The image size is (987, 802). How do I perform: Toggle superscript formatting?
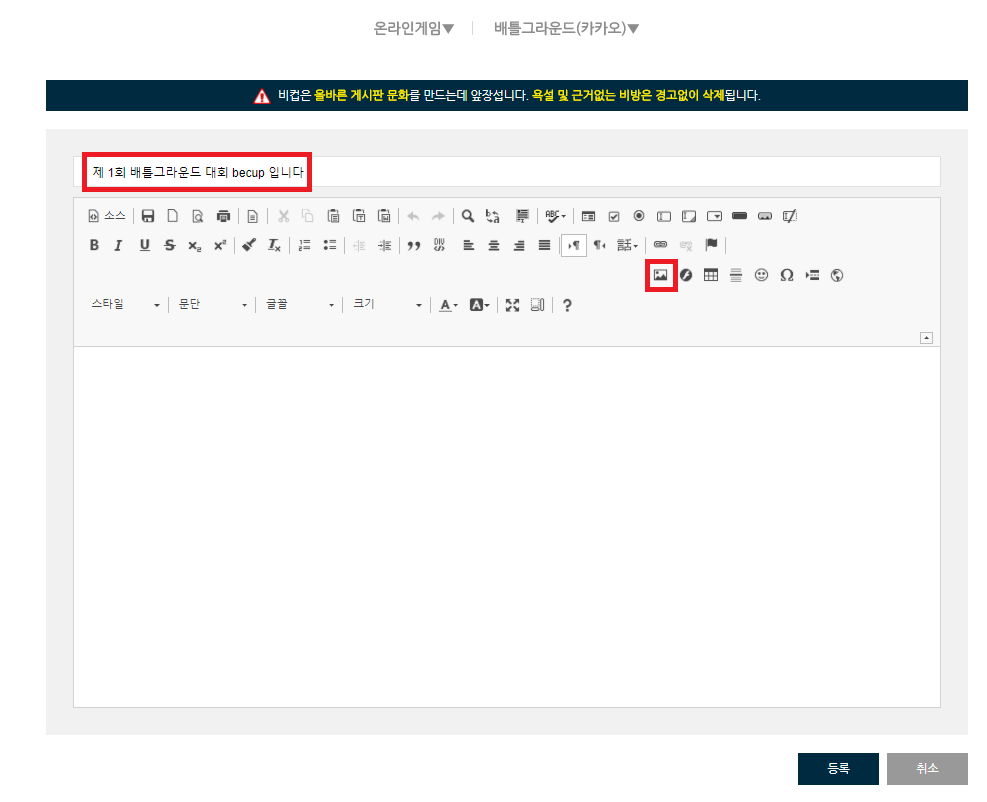tap(220, 245)
